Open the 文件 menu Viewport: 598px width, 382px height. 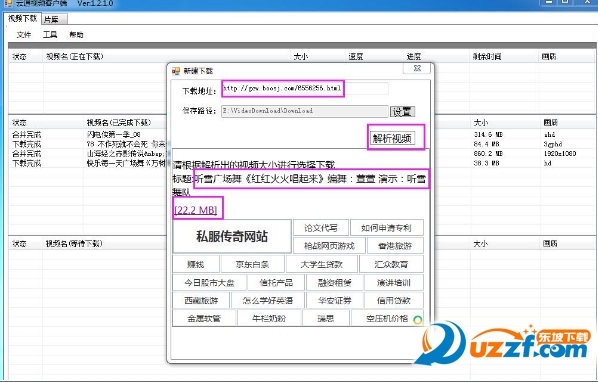[x=23, y=35]
